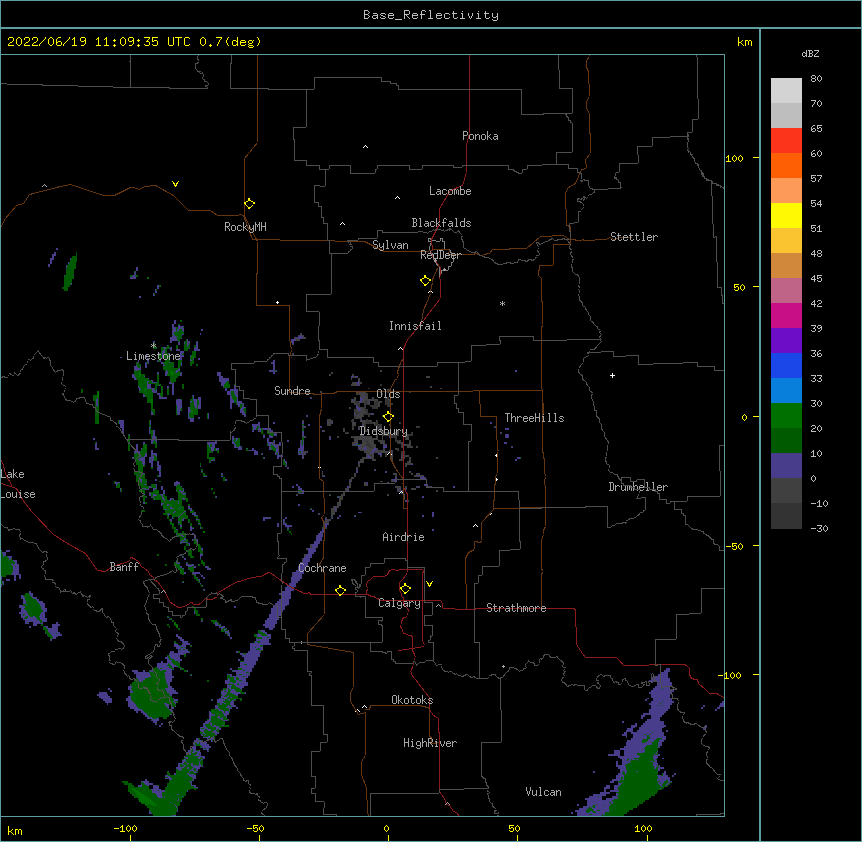Select the yellow diamond marker below Cochrane
This screenshot has width=862, height=842.
(x=340, y=591)
